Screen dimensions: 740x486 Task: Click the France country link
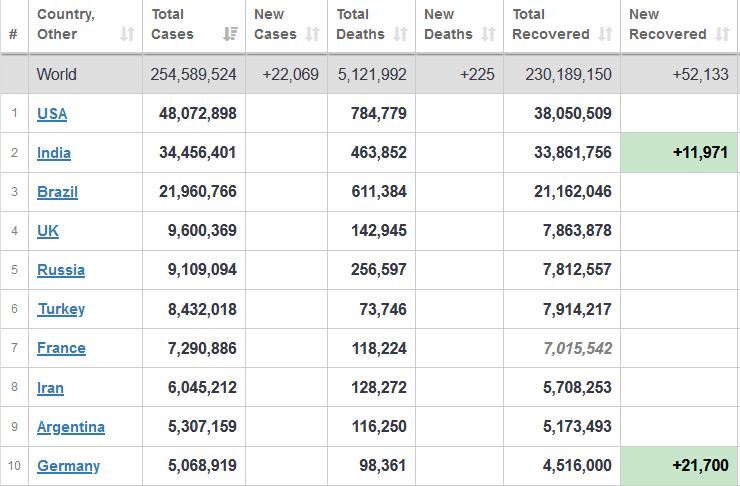coord(61,348)
